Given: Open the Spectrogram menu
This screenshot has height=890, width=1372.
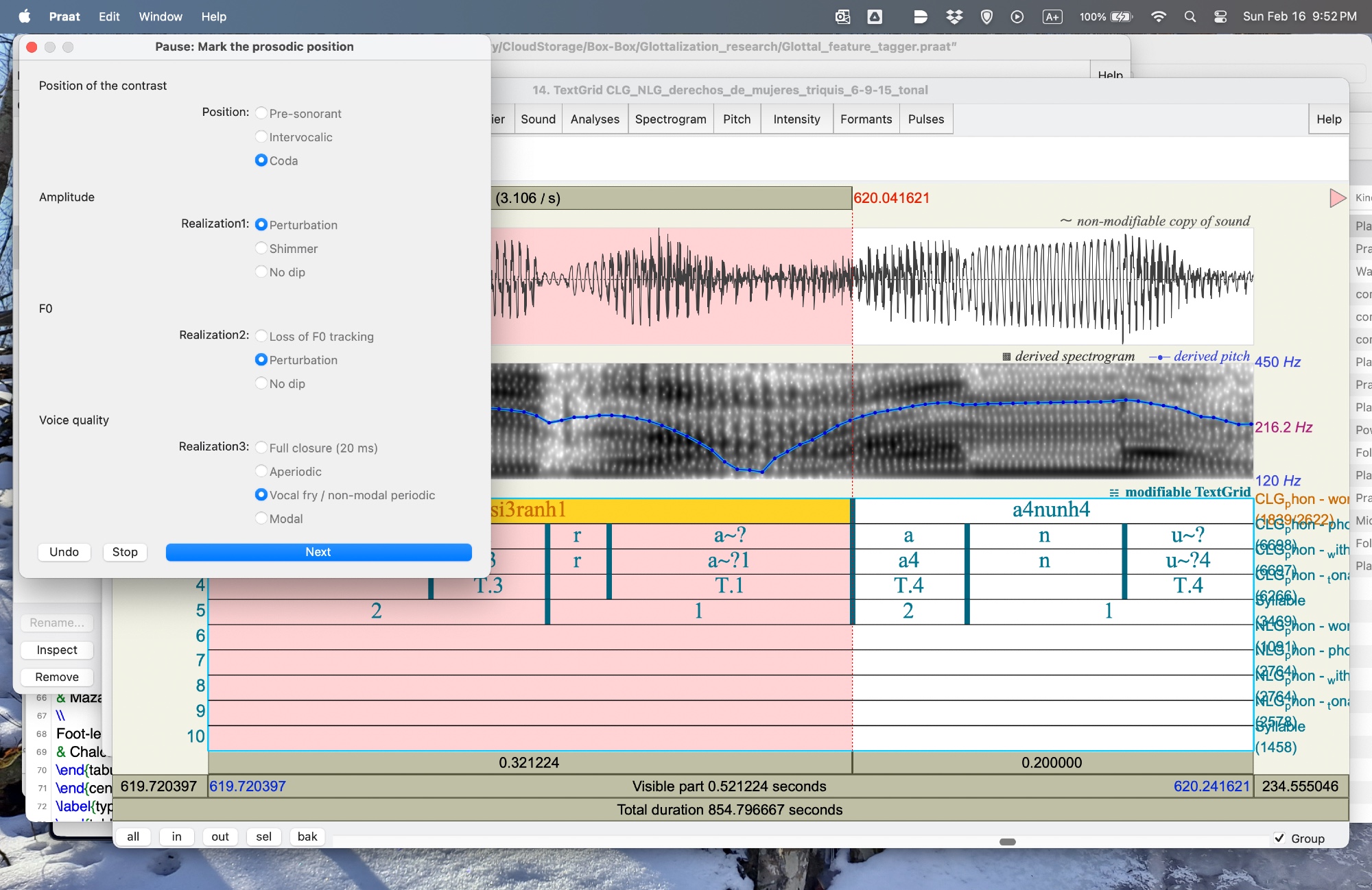Looking at the screenshot, I should (x=670, y=119).
